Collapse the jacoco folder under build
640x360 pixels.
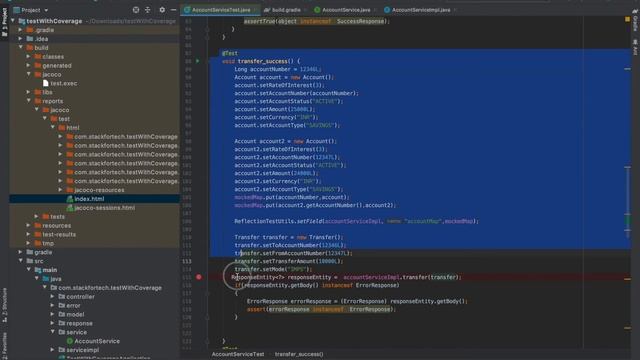tap(29, 74)
